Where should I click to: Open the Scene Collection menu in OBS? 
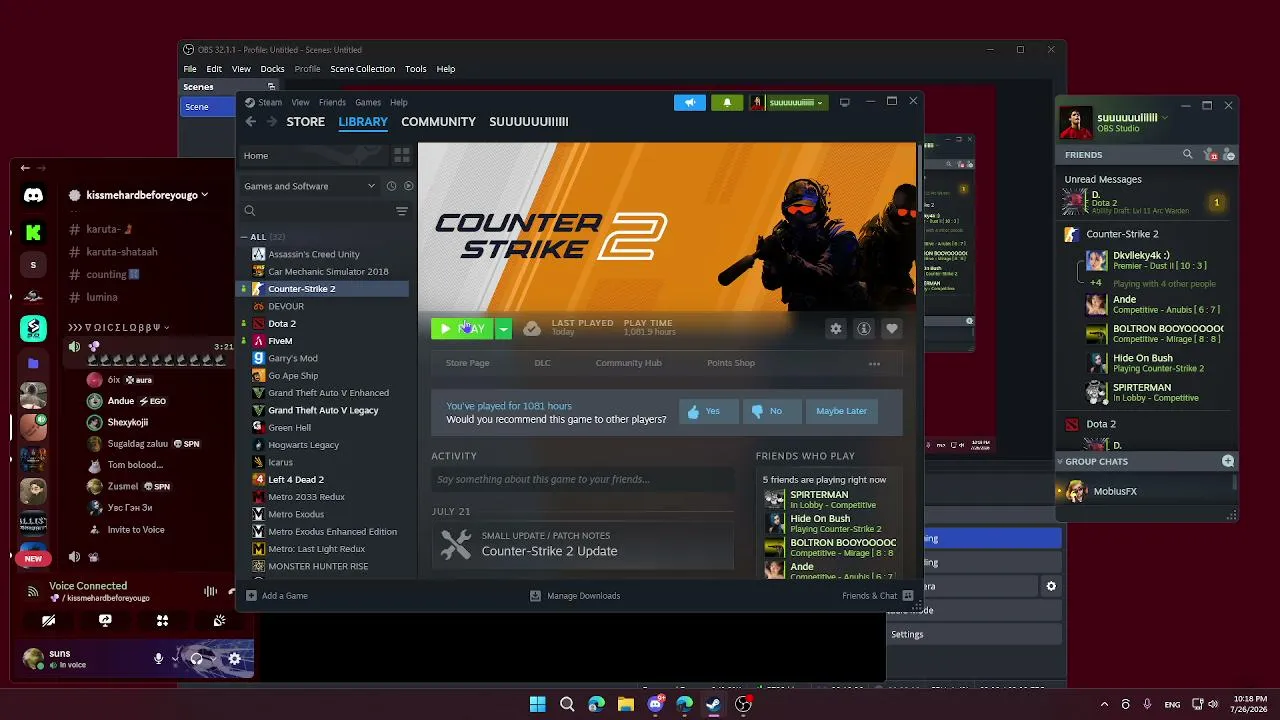click(362, 69)
